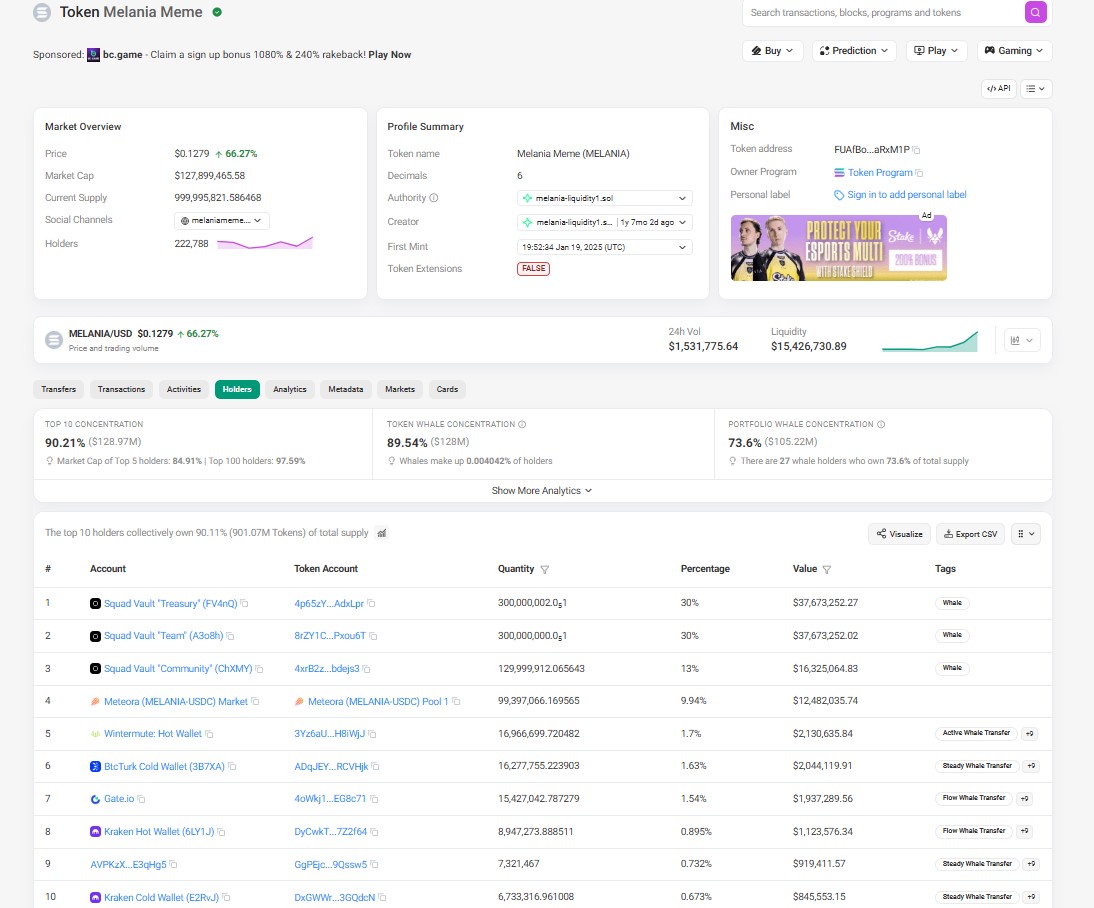Copy the Squad Vault Team account address
Screen dimensions: 1094x908
(x=230, y=636)
